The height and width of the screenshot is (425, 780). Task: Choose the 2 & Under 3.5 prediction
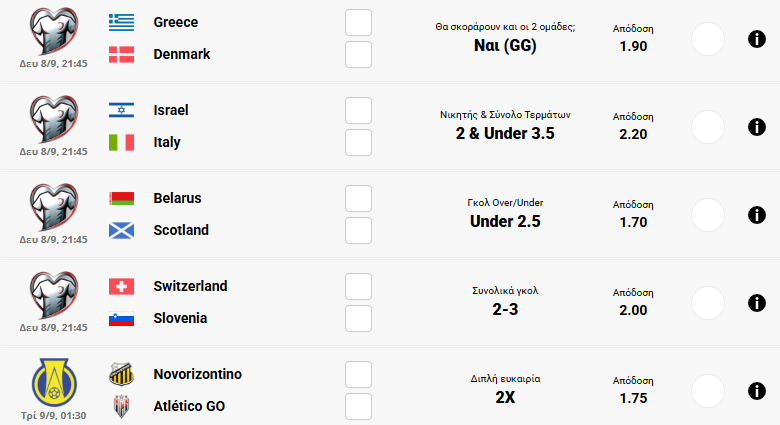[505, 134]
